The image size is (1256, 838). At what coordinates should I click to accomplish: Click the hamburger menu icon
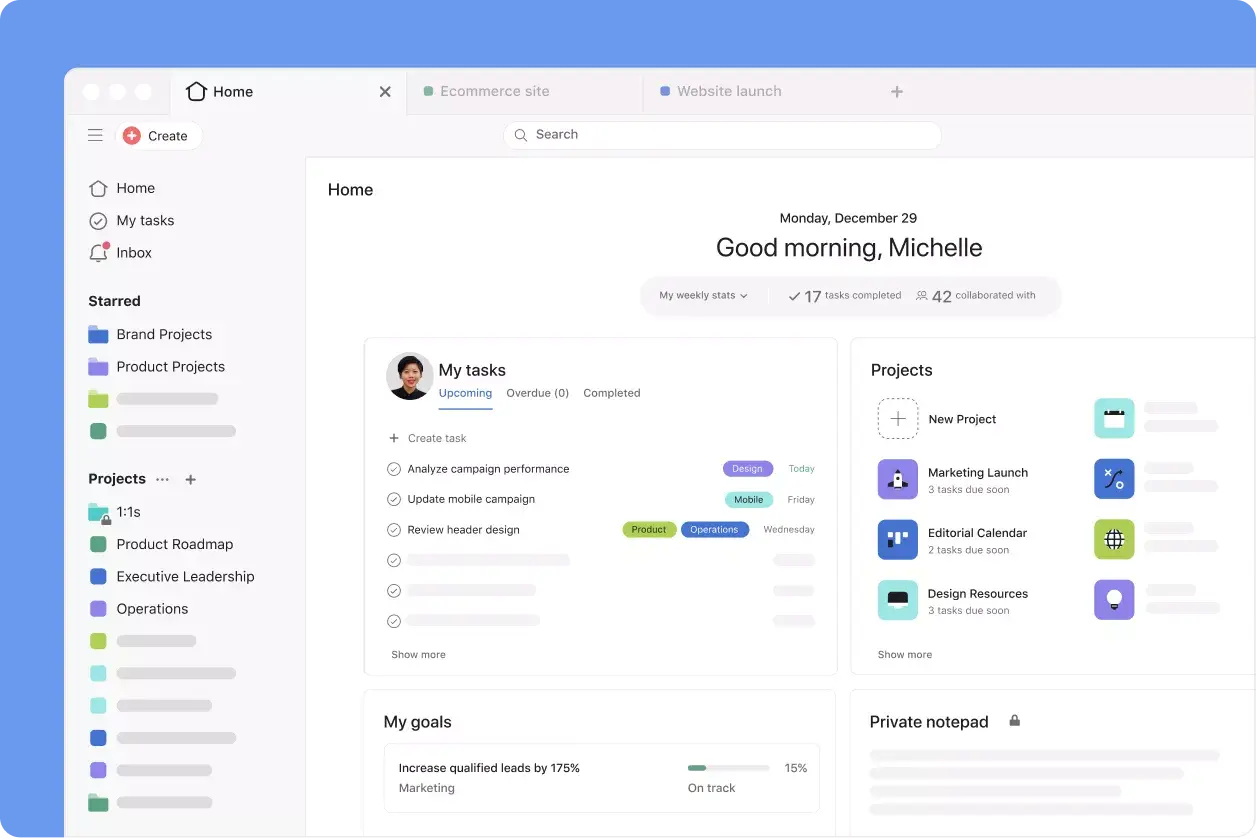95,135
